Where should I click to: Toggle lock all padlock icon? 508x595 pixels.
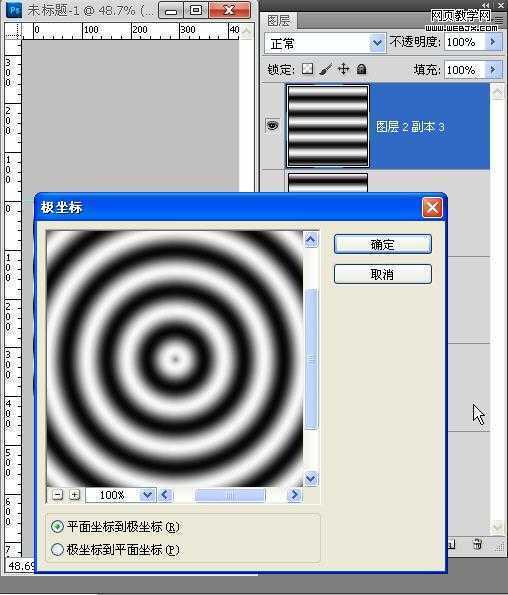click(x=362, y=69)
